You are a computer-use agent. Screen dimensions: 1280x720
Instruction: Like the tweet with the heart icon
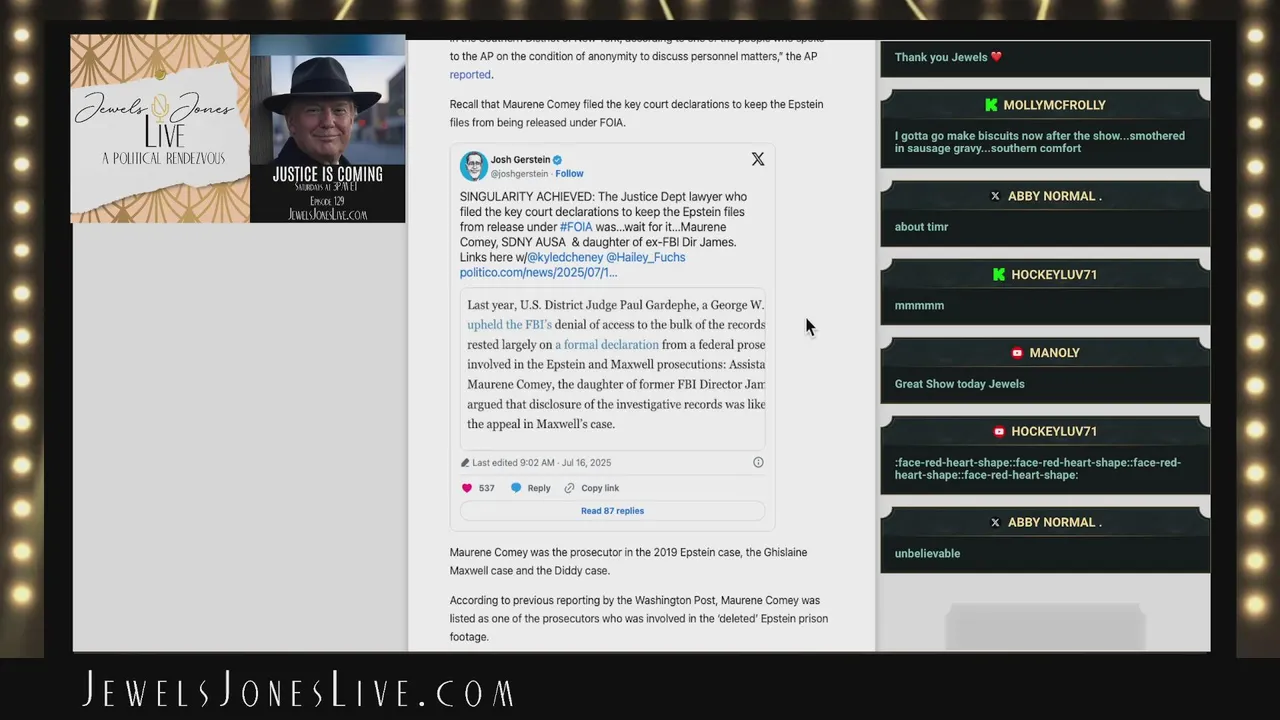click(x=466, y=488)
